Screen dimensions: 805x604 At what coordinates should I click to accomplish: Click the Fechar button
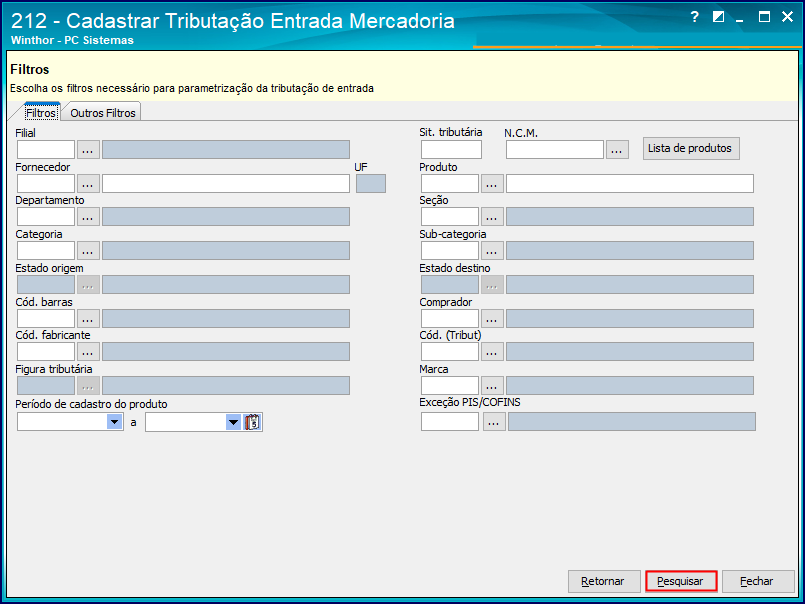[758, 581]
